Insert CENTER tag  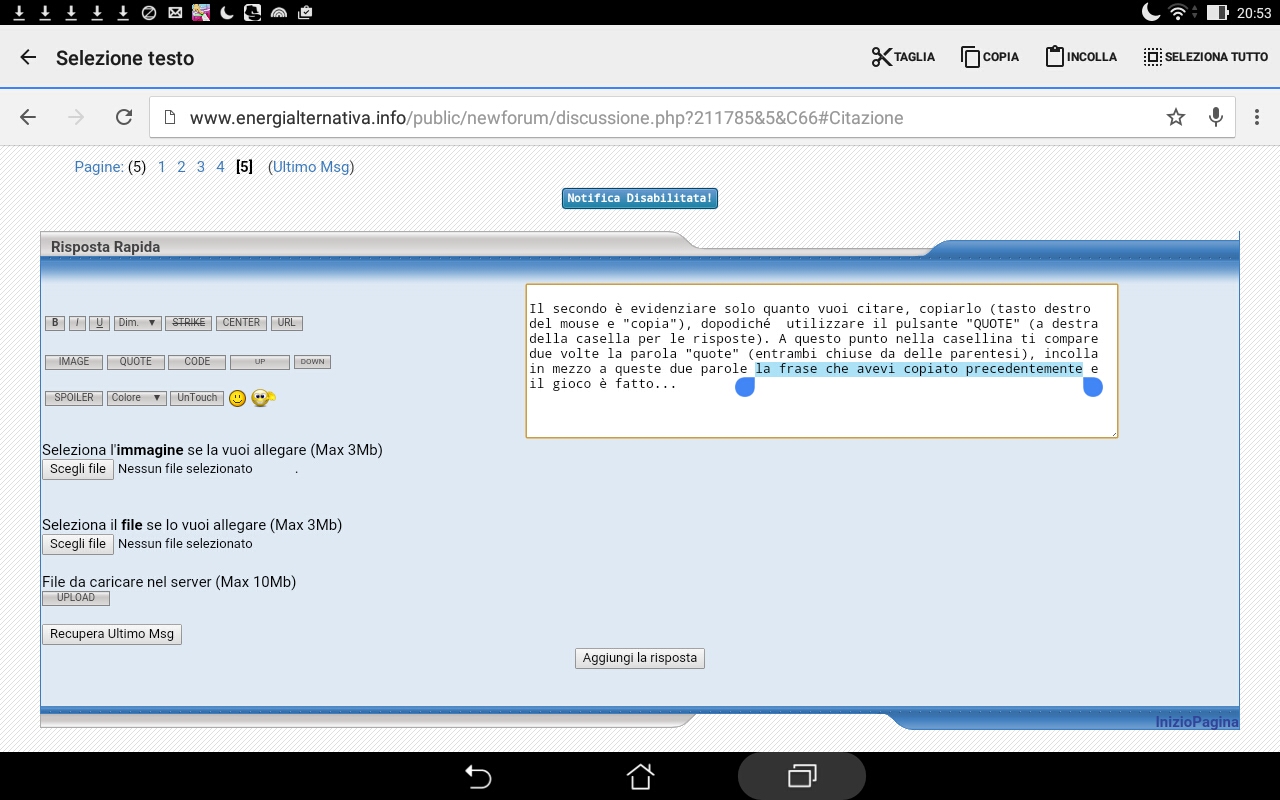241,323
